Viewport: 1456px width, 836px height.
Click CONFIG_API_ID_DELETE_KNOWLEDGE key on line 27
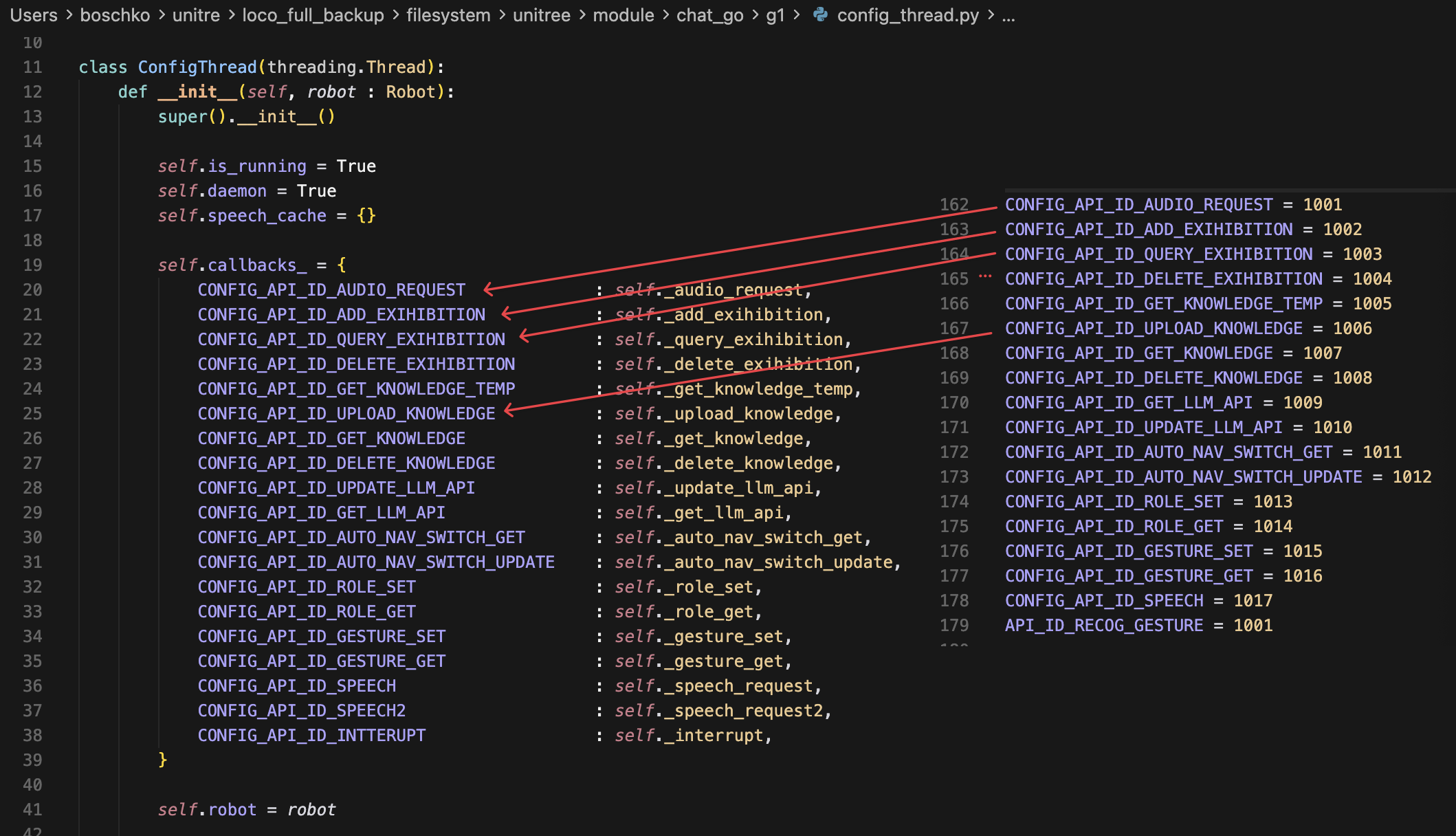[x=346, y=463]
